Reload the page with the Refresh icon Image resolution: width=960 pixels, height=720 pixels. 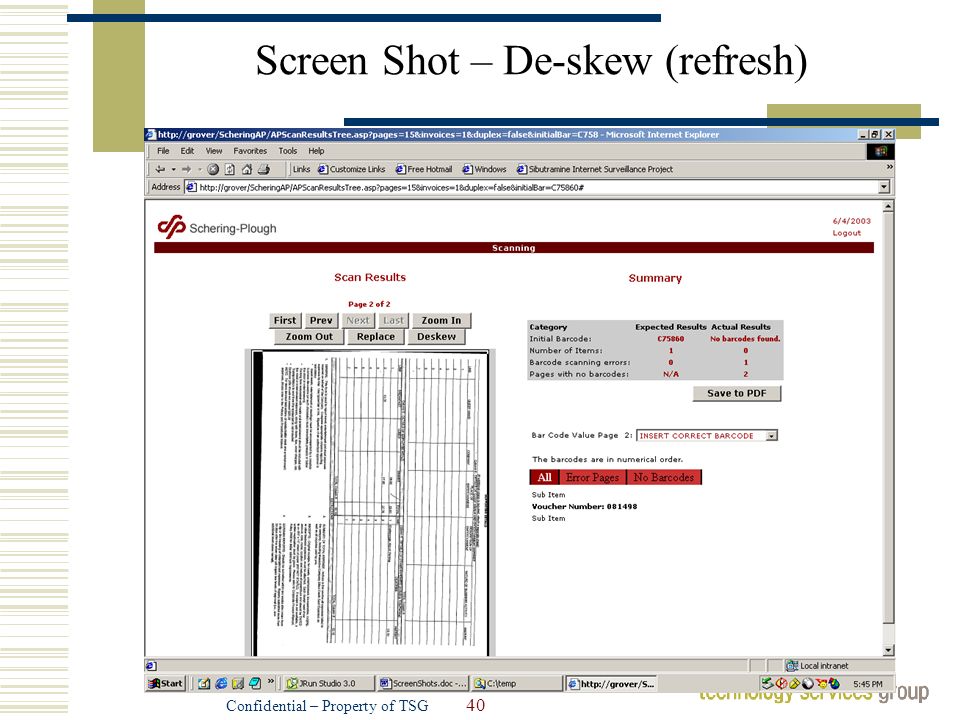point(230,170)
